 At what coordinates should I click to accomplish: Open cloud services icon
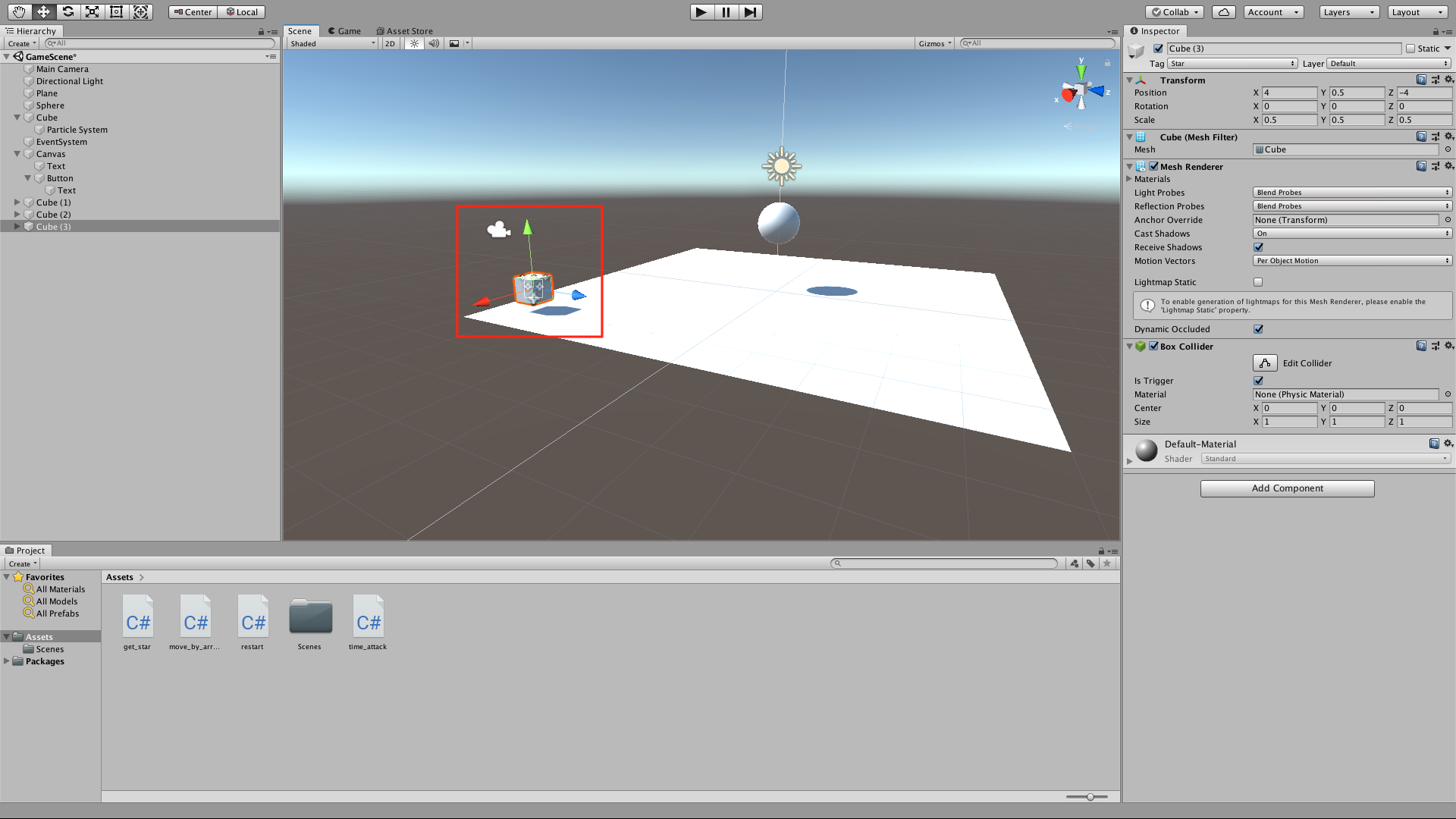[1224, 12]
